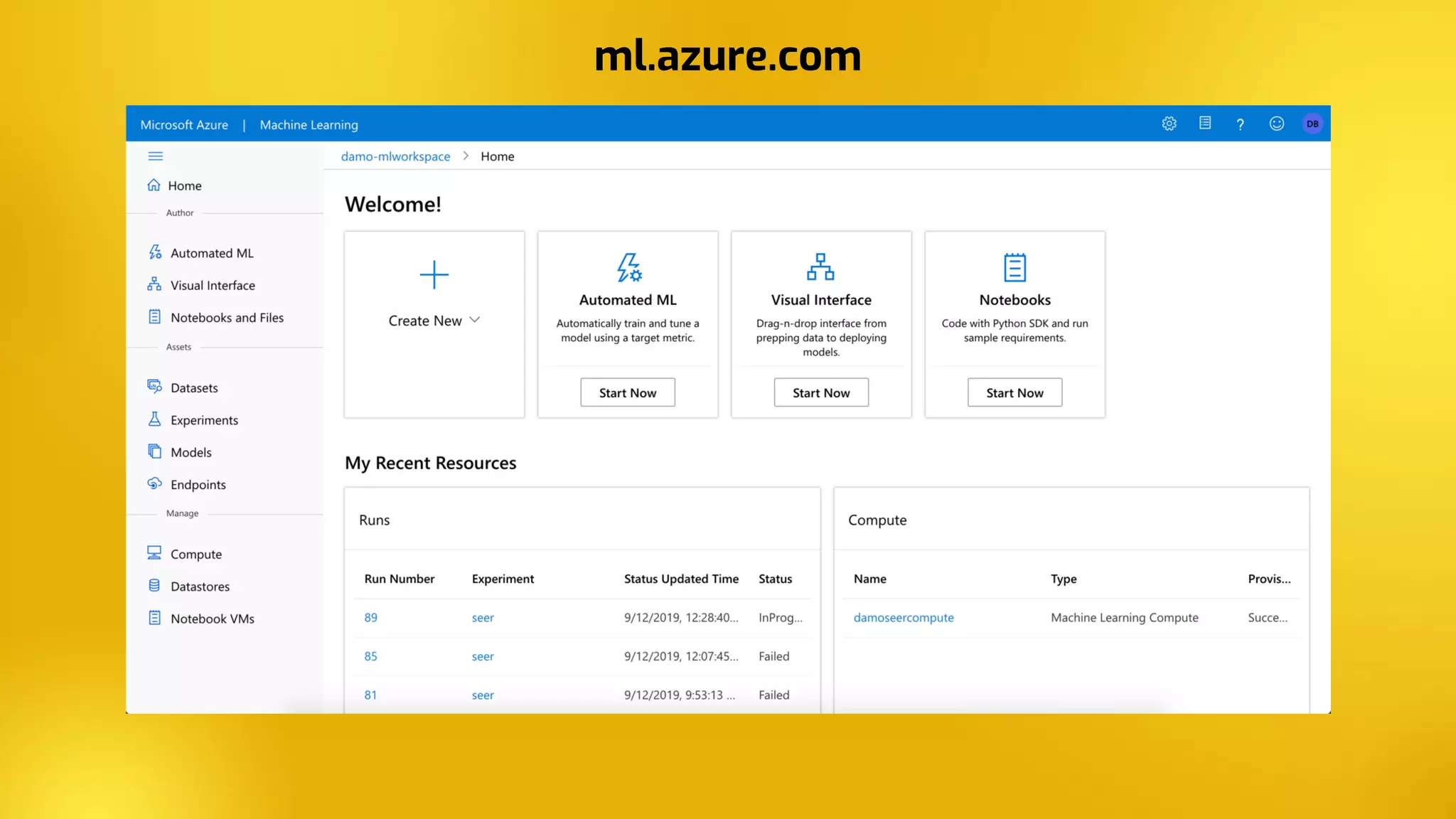Click the Home house icon in sidebar
The width and height of the screenshot is (1456, 819).
(x=154, y=185)
